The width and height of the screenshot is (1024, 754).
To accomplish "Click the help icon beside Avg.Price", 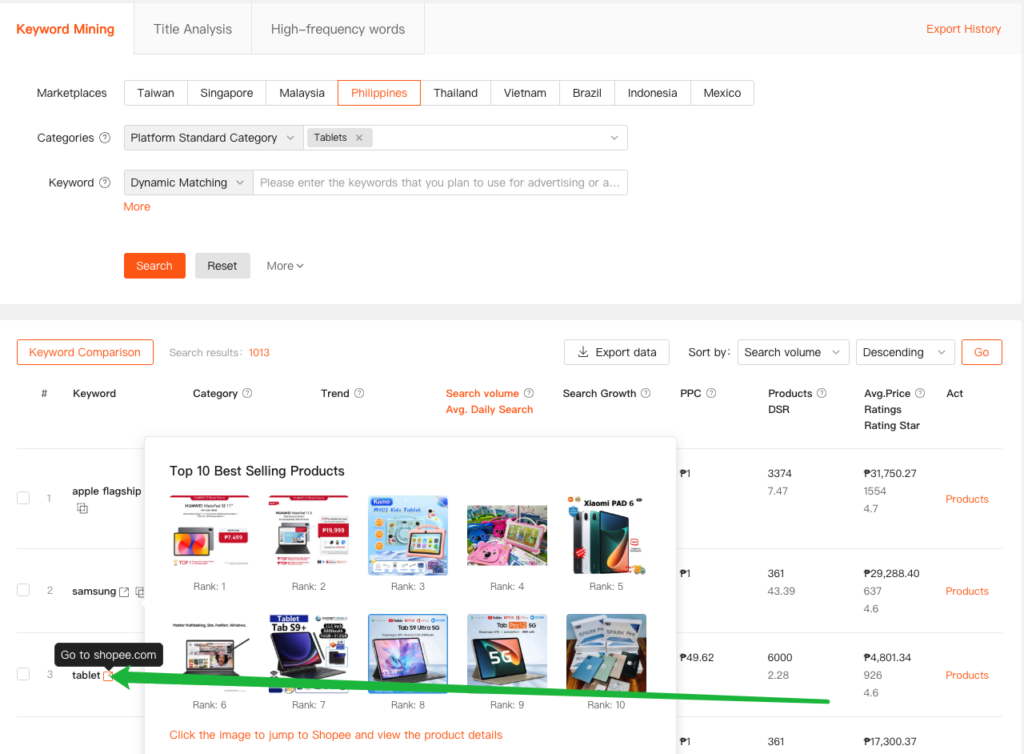I will coord(920,394).
